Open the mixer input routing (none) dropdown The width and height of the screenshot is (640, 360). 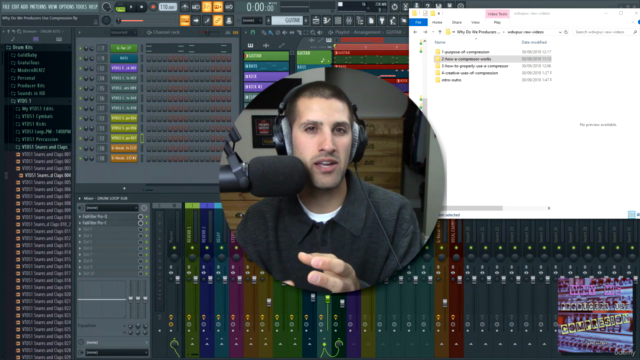(111, 208)
